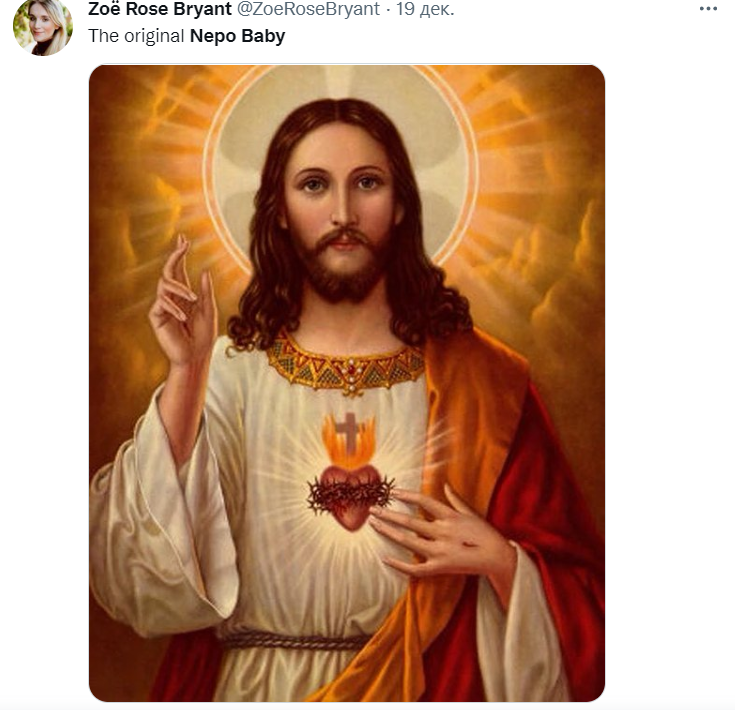Click Zoë Rose Bryant's profile avatar
Image resolution: width=735 pixels, height=710 pixels.
(42, 26)
